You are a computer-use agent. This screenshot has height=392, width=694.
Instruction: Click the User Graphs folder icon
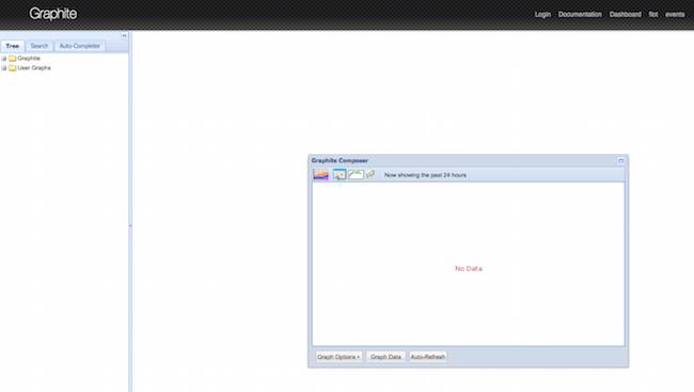12,68
